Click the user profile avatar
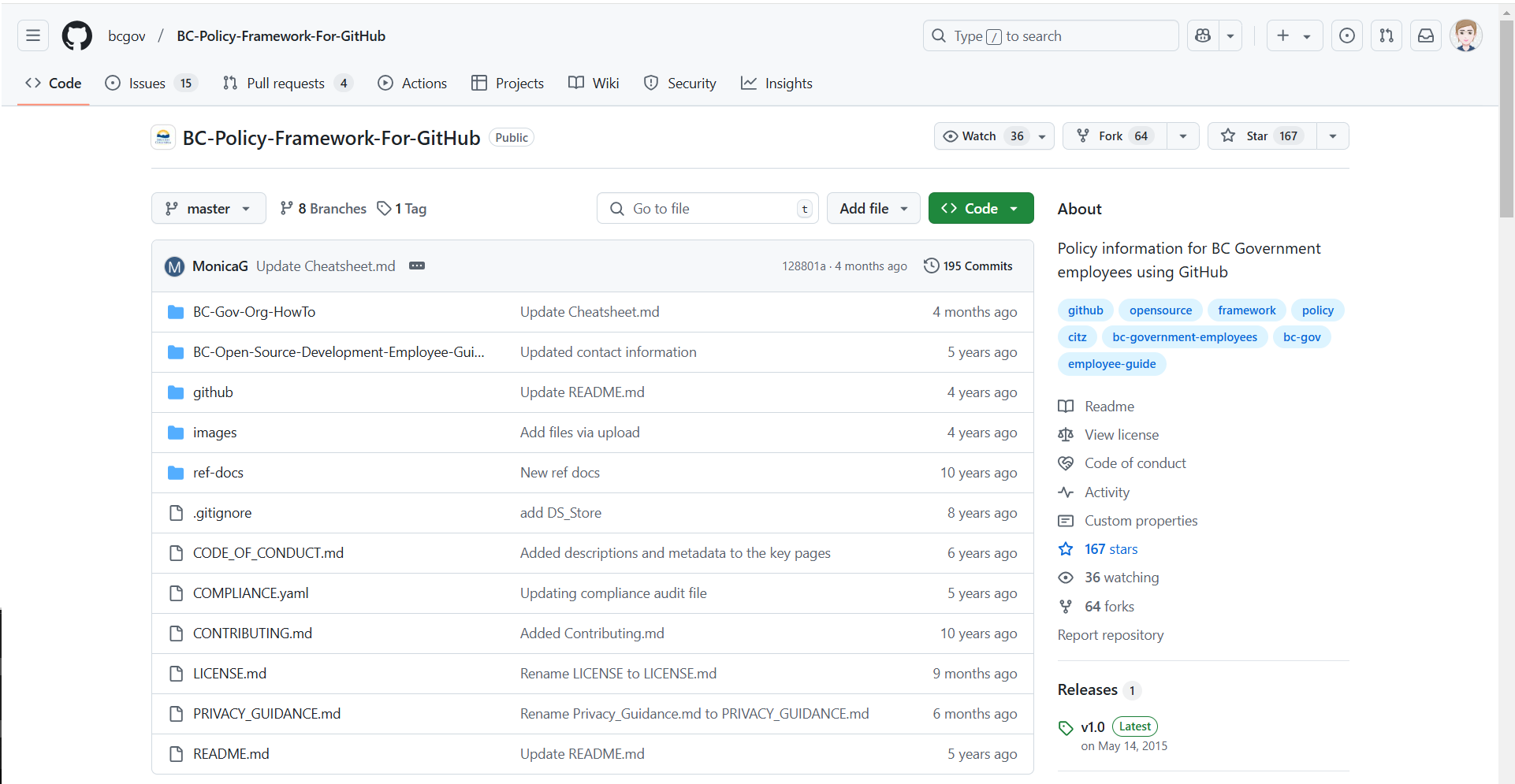The width and height of the screenshot is (1515, 784). click(x=1465, y=35)
